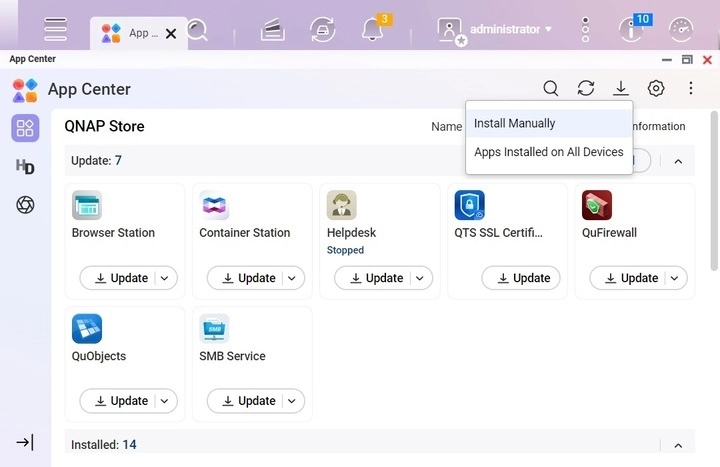Click the QuObjects name

[x=99, y=356]
